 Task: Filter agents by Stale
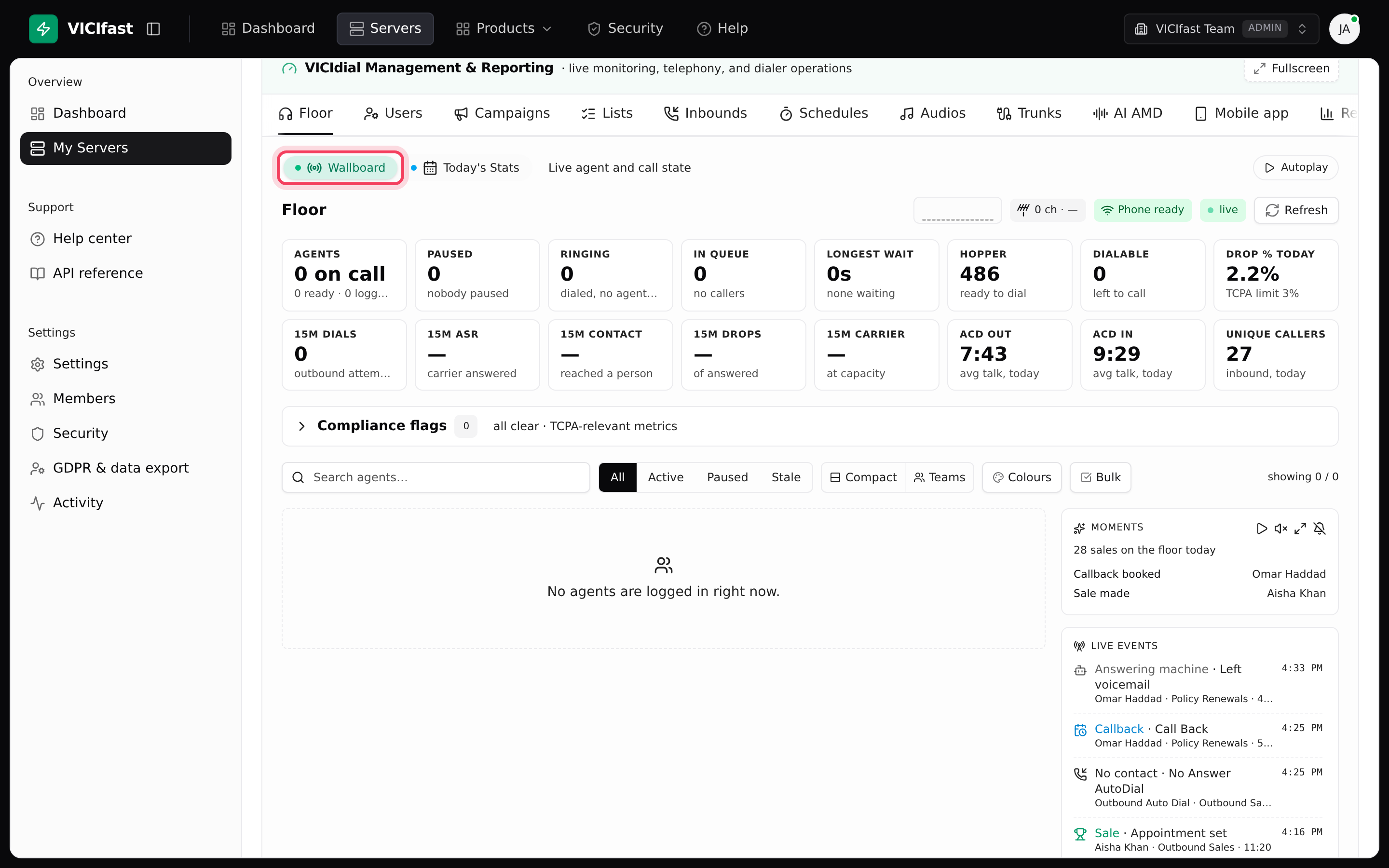coord(786,477)
